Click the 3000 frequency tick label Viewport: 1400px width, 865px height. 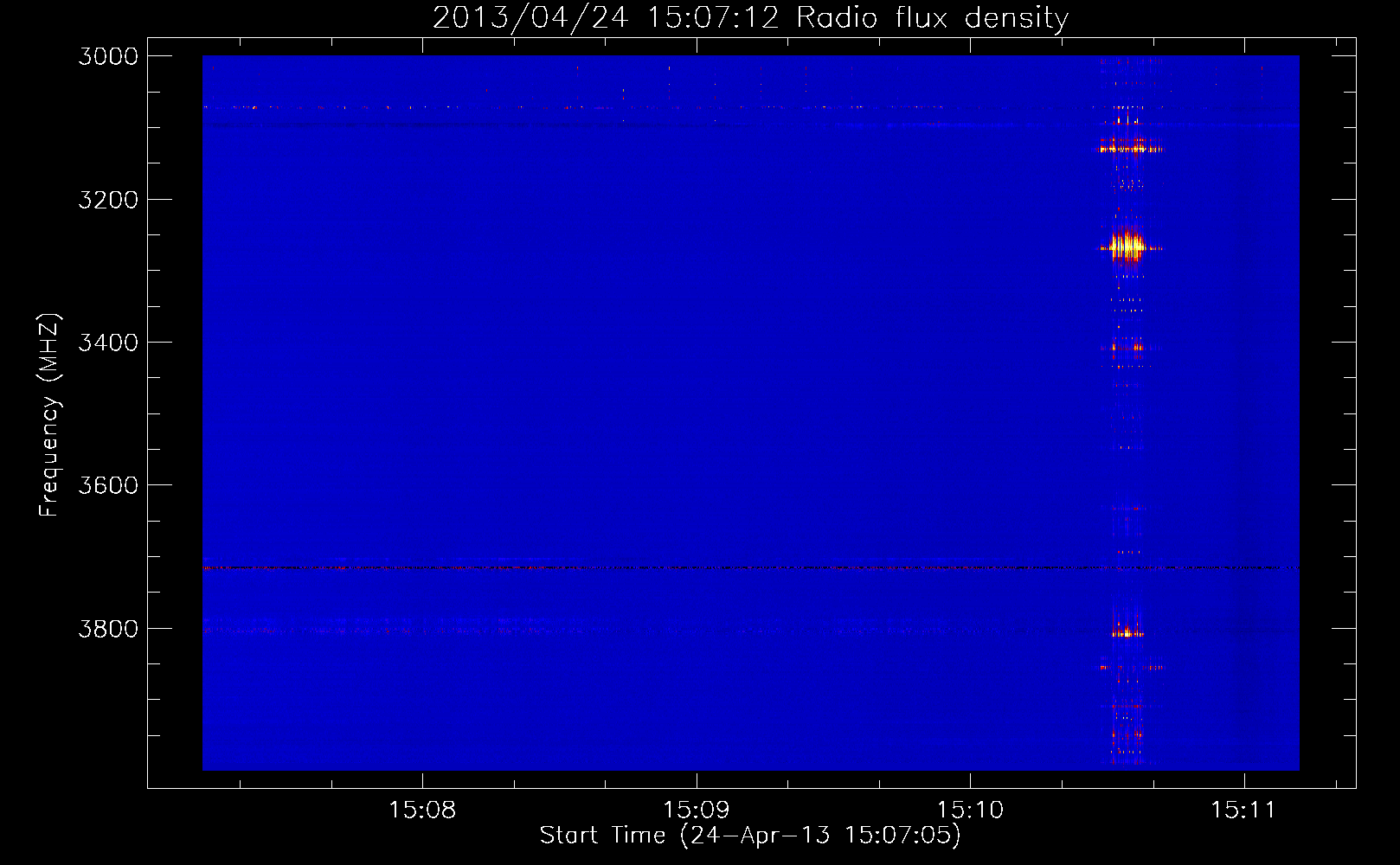click(x=108, y=56)
